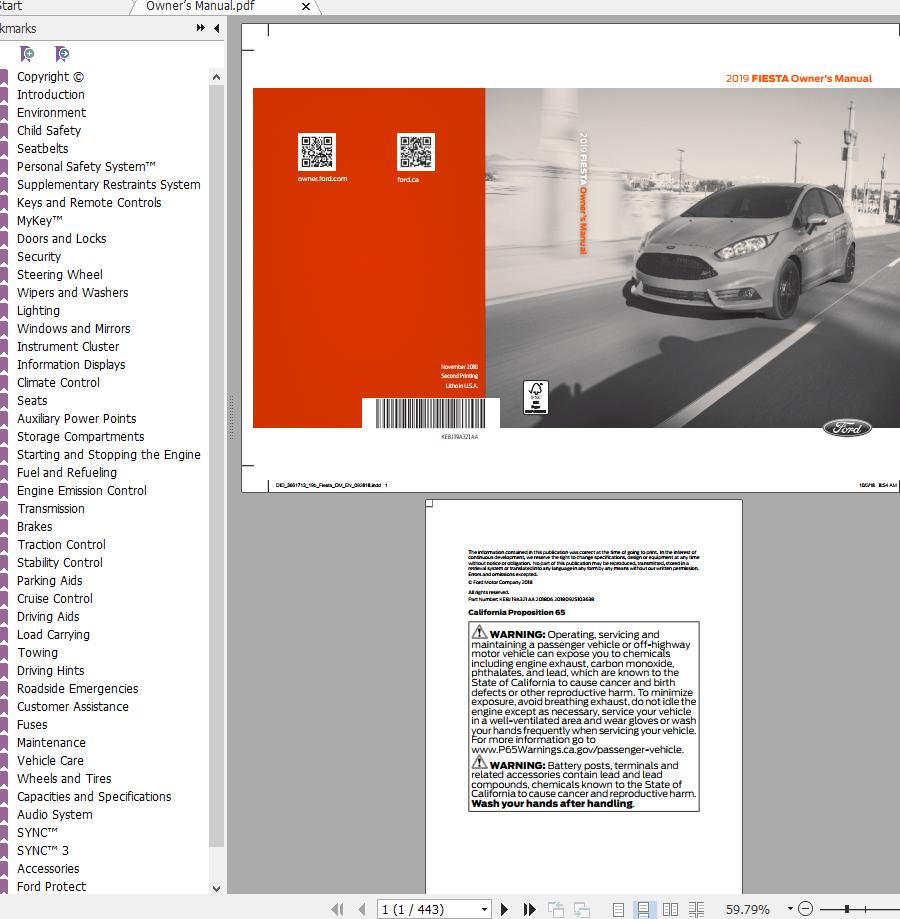Click the bookmarks scrollbar down arrow

[x=216, y=888]
